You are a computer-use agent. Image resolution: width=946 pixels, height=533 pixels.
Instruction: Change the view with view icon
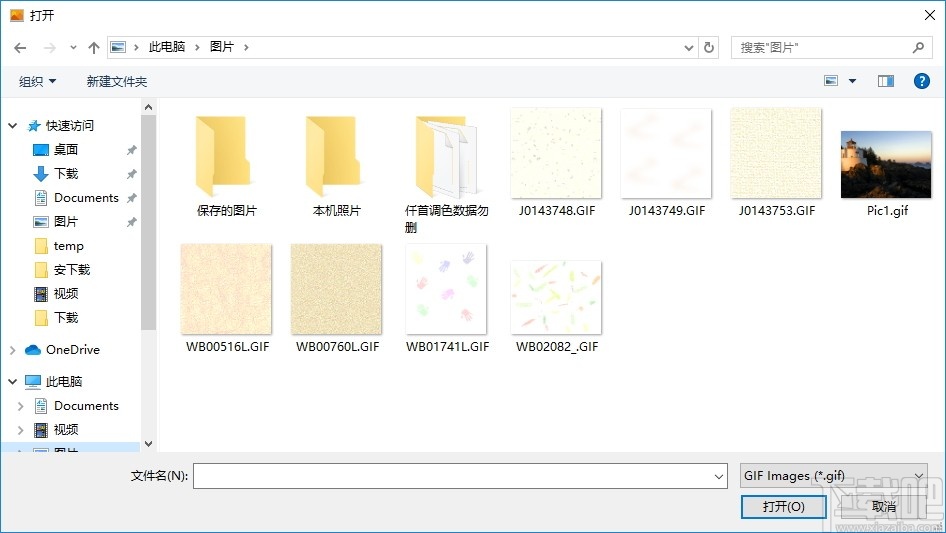pyautogui.click(x=831, y=81)
